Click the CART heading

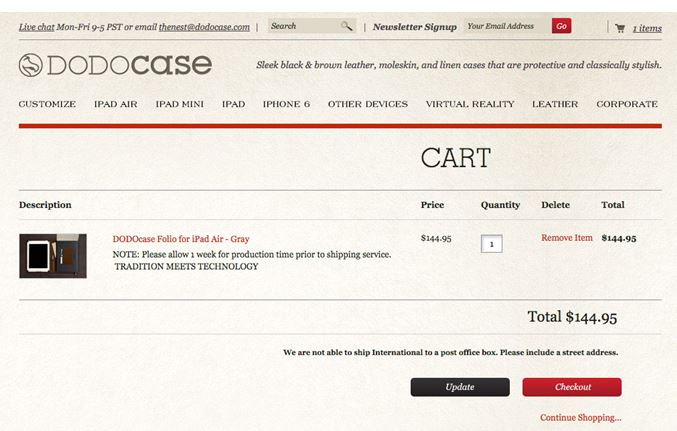456,158
